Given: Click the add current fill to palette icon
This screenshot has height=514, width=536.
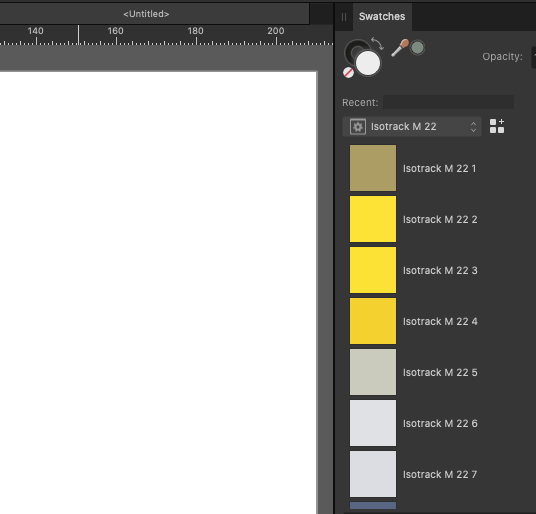Looking at the screenshot, I should tap(497, 126).
